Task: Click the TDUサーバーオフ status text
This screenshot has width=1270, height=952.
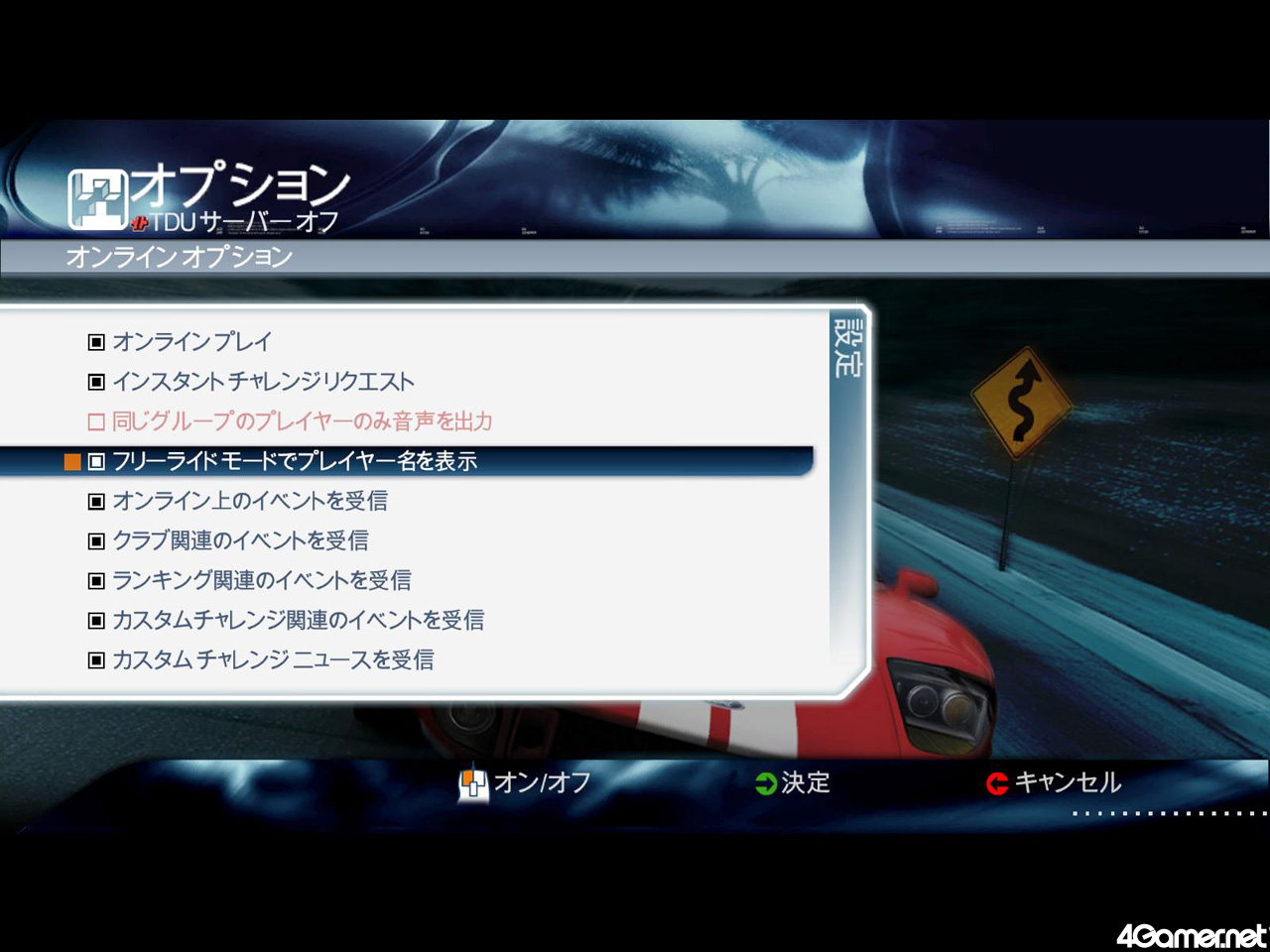Action: (245, 222)
